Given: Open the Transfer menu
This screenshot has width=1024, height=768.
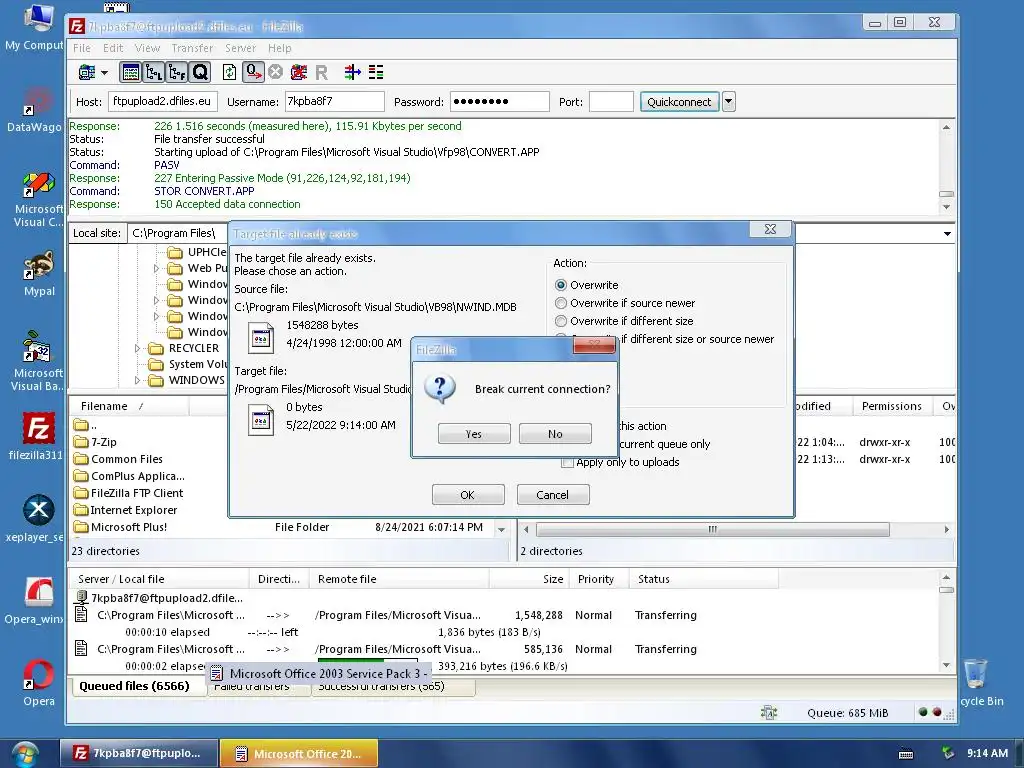Looking at the screenshot, I should [x=192, y=48].
